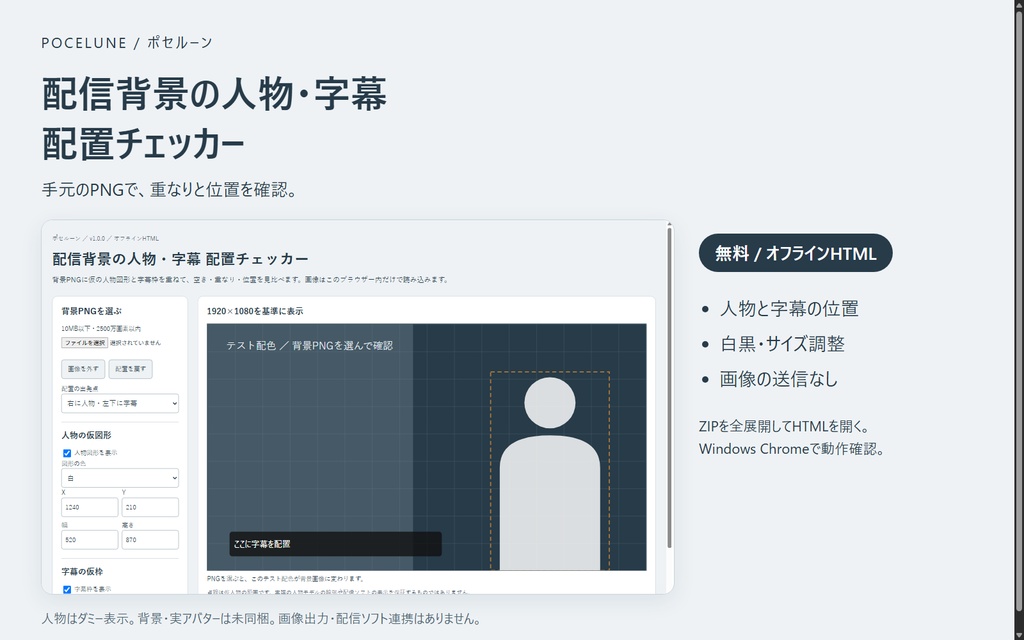1024x640 pixels.
Task: Click the X input field showing 1240
Action: click(89, 507)
